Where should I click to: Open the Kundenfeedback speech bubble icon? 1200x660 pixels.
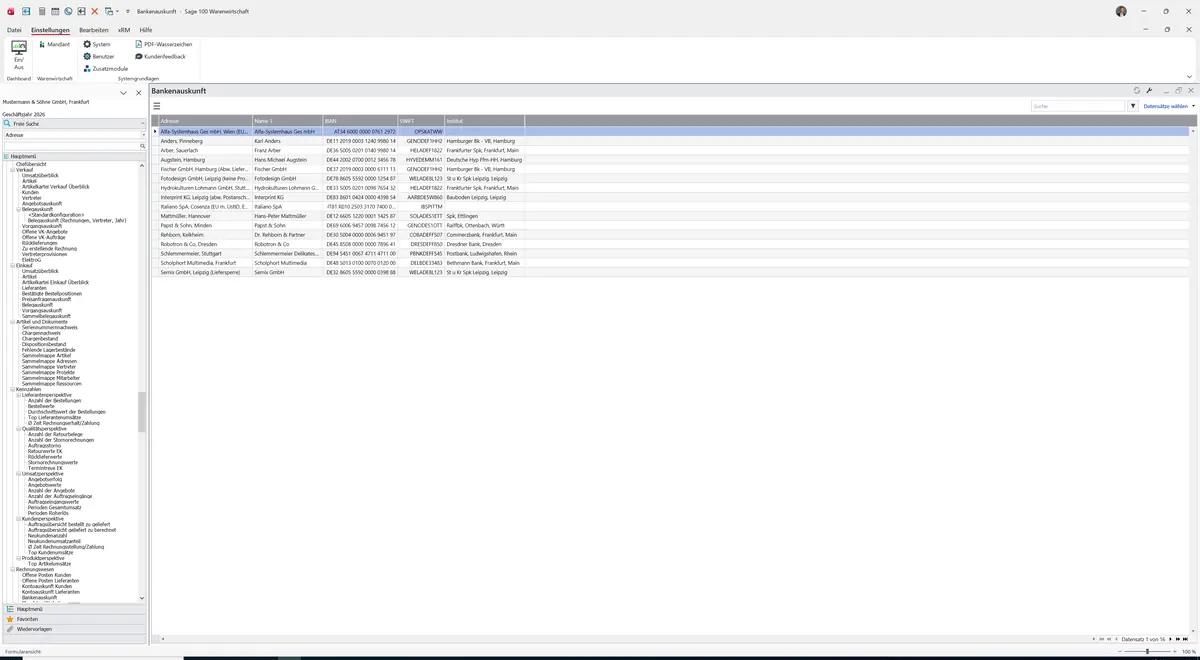(139, 56)
